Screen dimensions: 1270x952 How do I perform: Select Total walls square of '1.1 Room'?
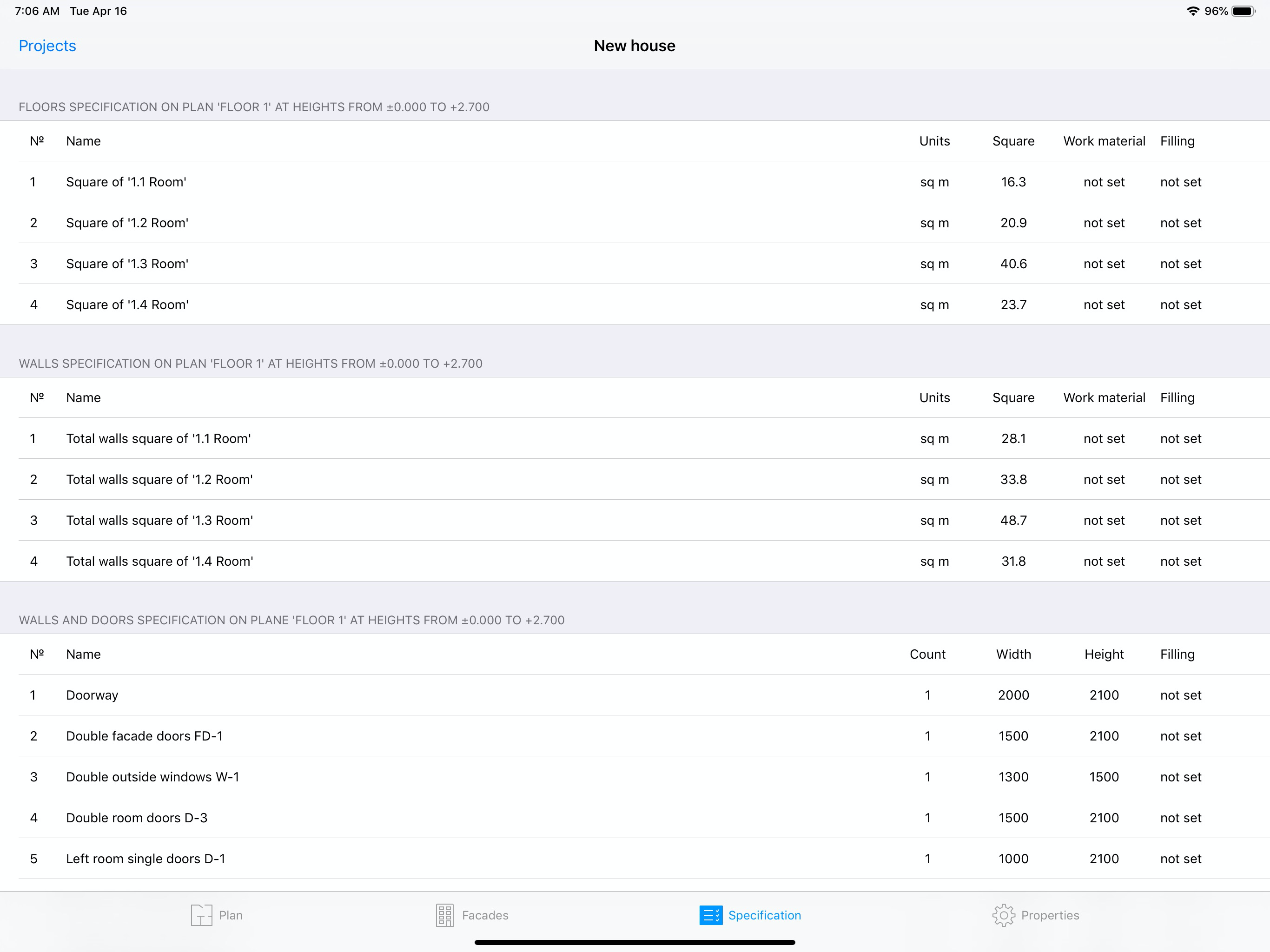pyautogui.click(x=635, y=438)
